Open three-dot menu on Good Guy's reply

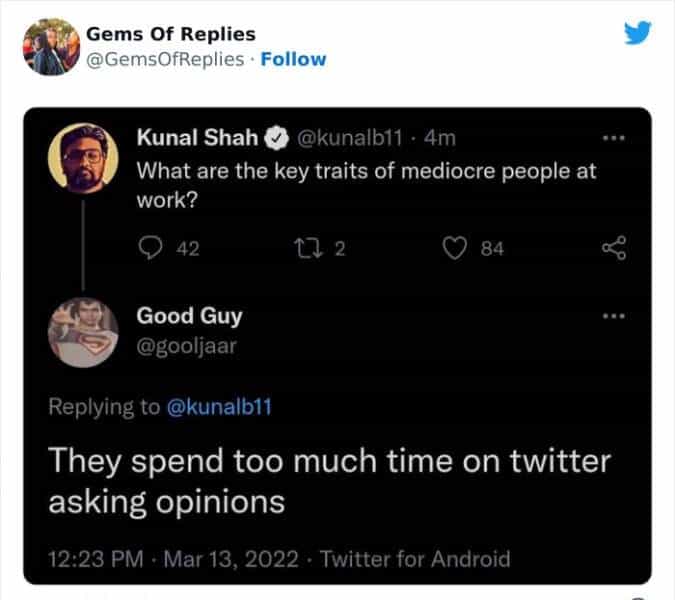coord(613,317)
